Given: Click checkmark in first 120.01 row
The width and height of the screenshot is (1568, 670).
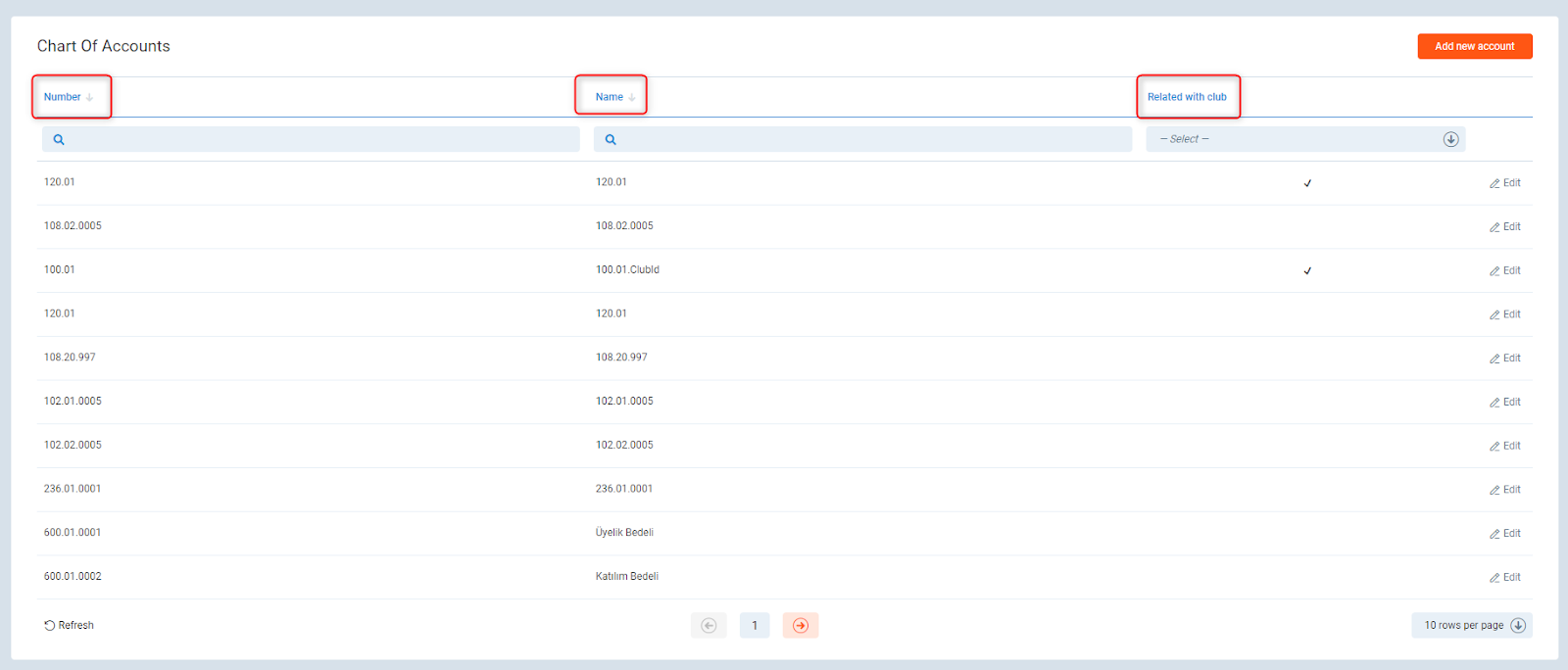Looking at the screenshot, I should [x=1307, y=183].
